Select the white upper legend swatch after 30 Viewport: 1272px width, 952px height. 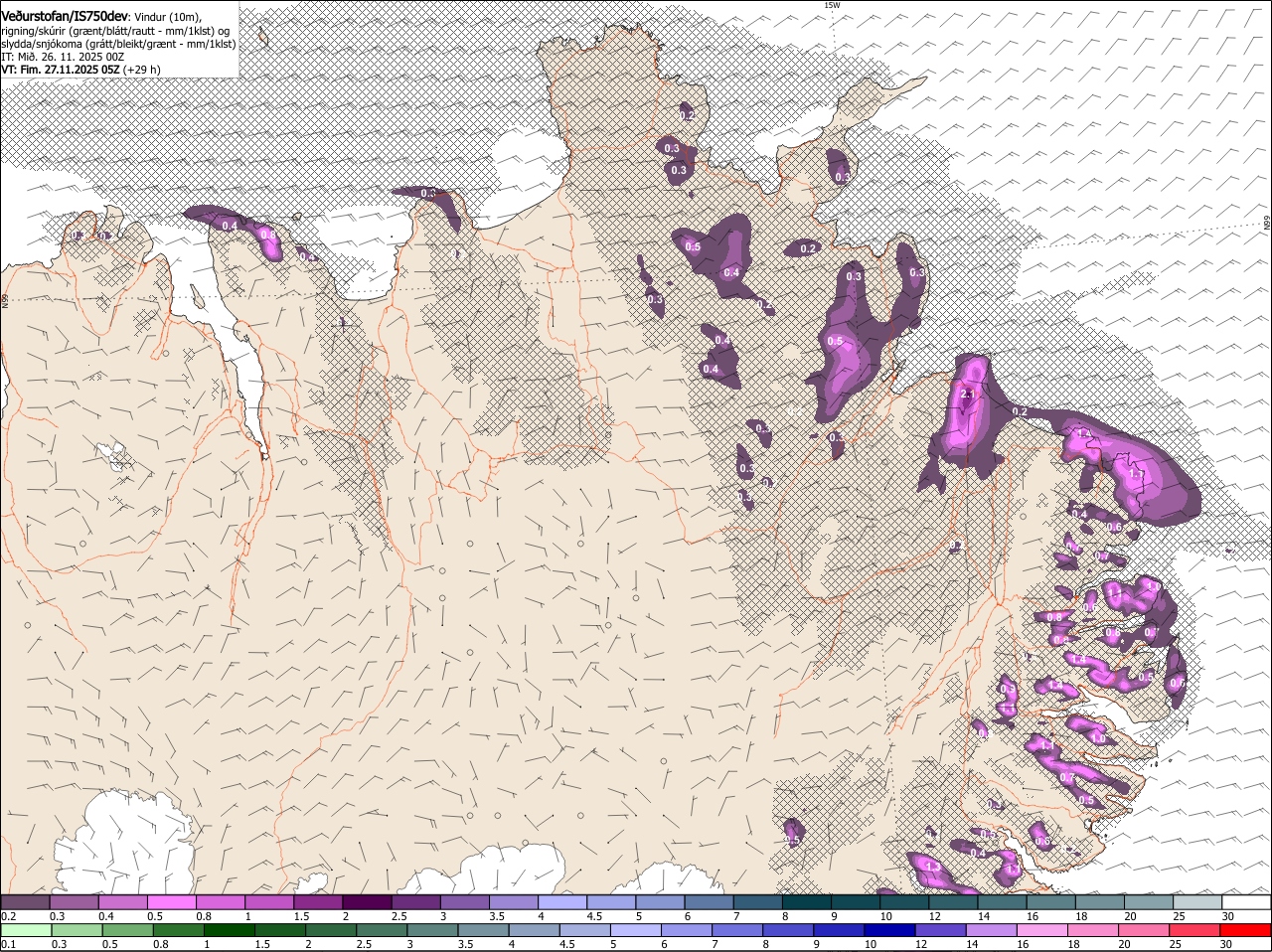coord(1247,902)
